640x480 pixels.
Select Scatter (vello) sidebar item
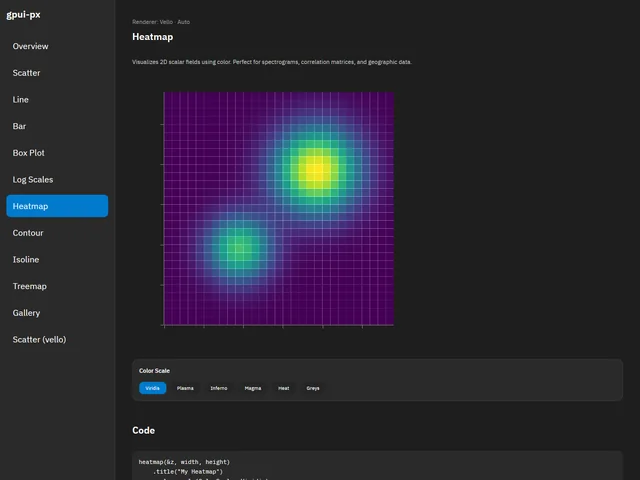click(x=57, y=340)
